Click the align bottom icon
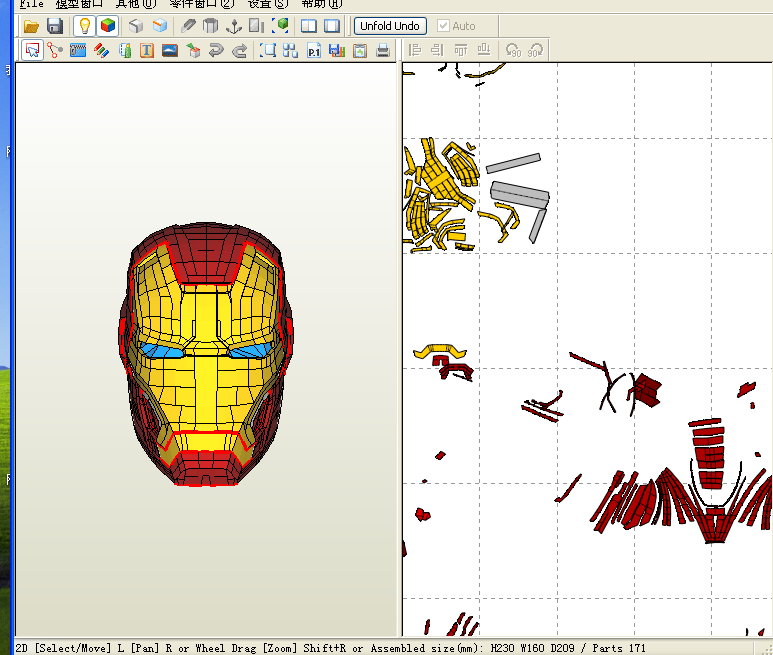This screenshot has height=655, width=773. (484, 50)
